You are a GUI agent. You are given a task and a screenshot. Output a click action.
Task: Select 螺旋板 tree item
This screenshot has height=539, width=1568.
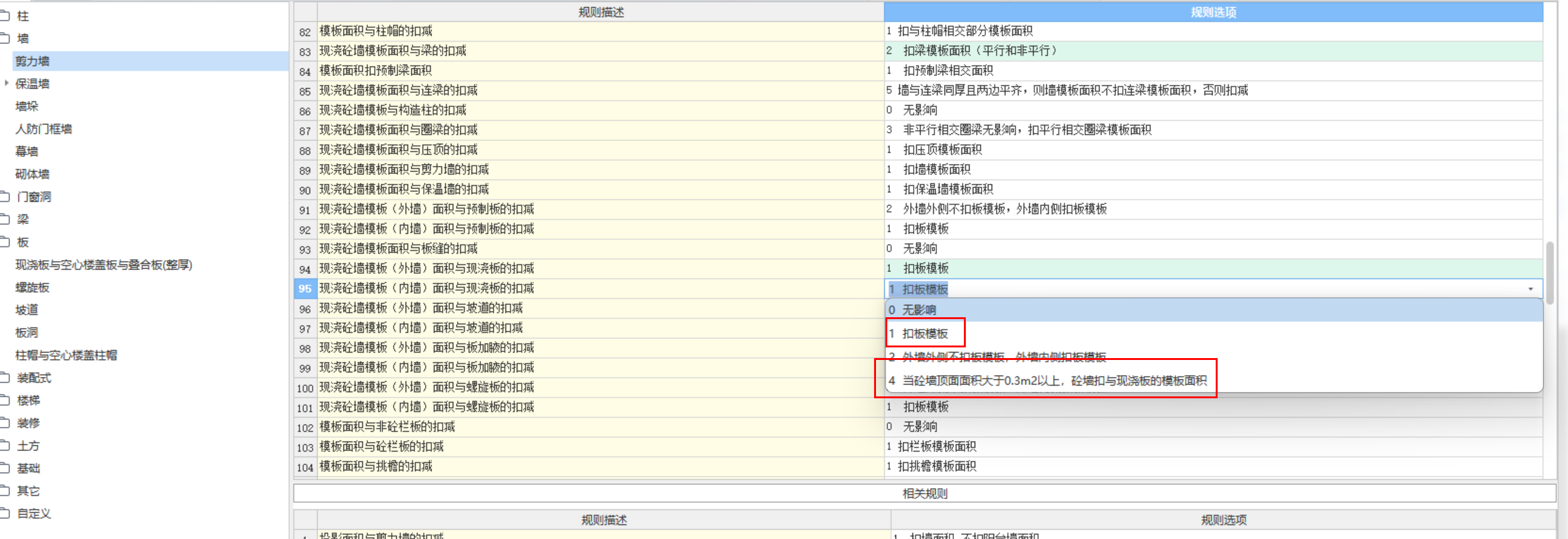[x=32, y=287]
